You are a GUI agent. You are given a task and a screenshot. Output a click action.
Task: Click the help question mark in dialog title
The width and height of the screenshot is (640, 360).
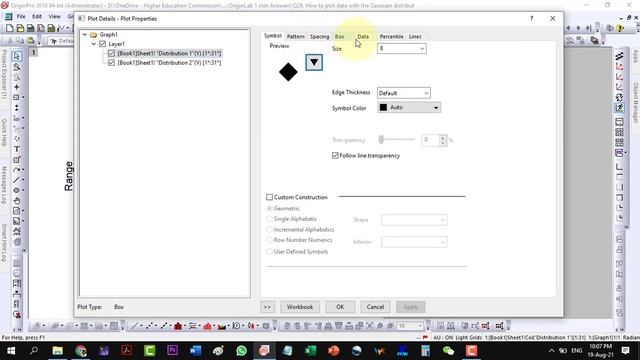coord(531,18)
